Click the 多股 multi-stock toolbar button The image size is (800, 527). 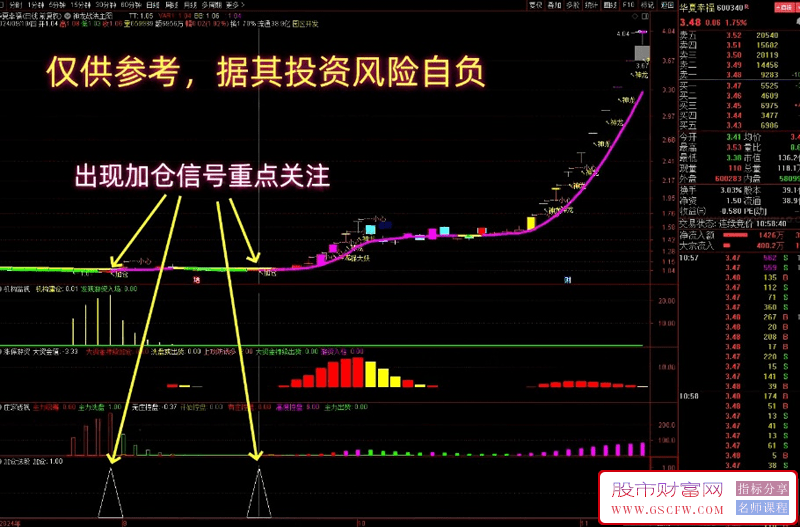(x=573, y=5)
